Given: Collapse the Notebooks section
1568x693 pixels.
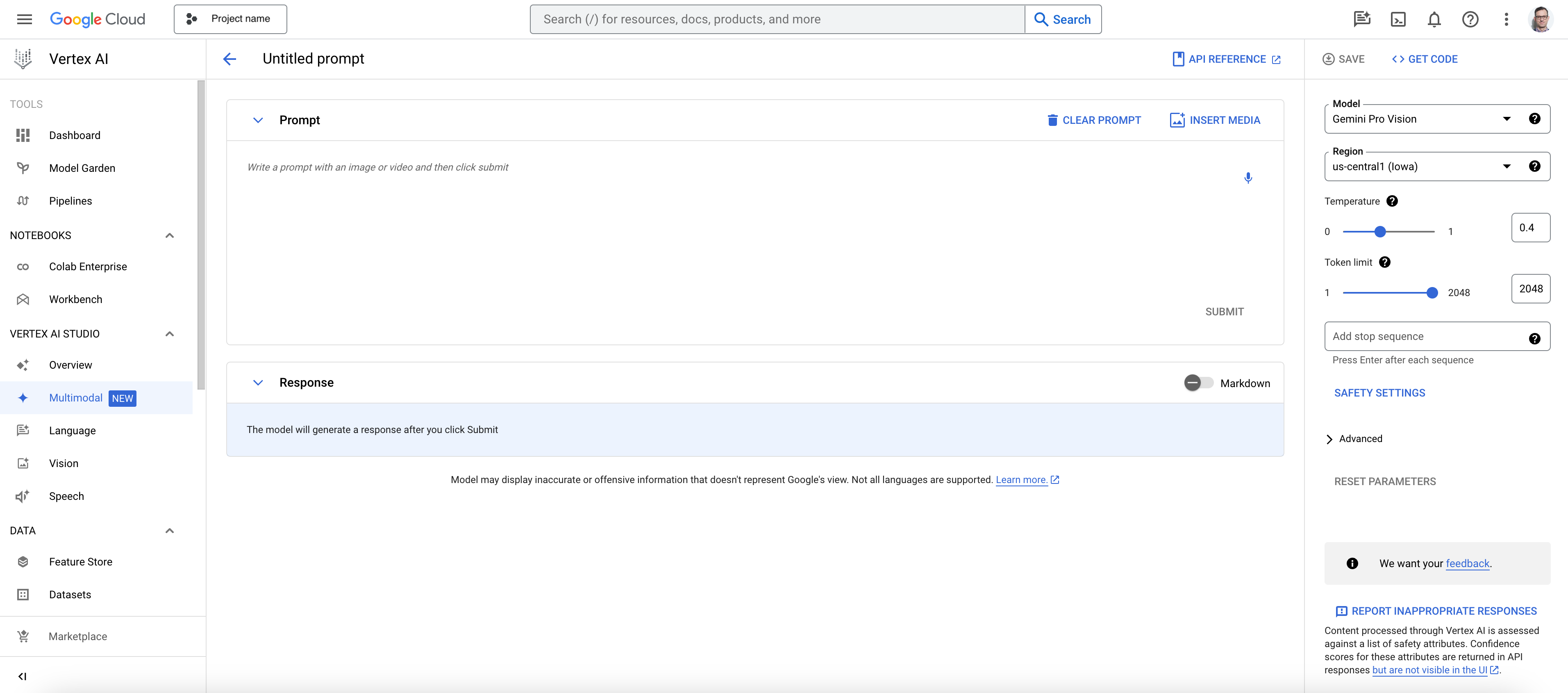Looking at the screenshot, I should pyautogui.click(x=170, y=236).
